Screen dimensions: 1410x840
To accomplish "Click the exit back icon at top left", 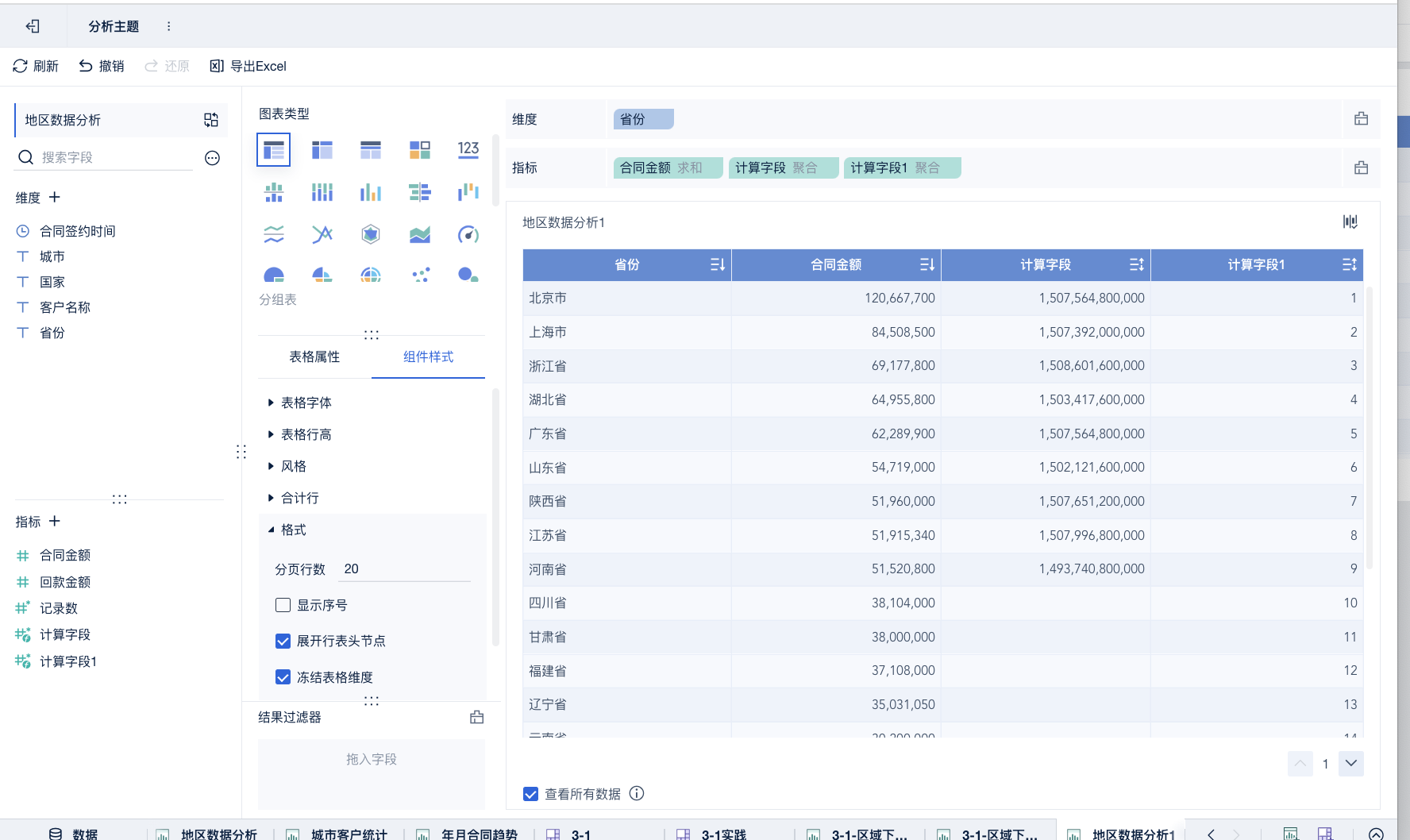I will tap(33, 26).
